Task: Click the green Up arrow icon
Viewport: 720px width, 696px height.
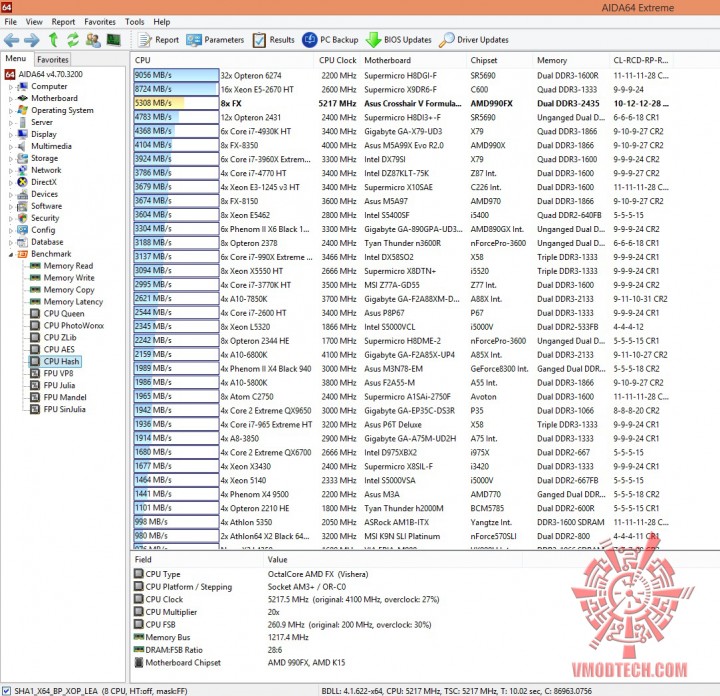Action: coord(53,40)
